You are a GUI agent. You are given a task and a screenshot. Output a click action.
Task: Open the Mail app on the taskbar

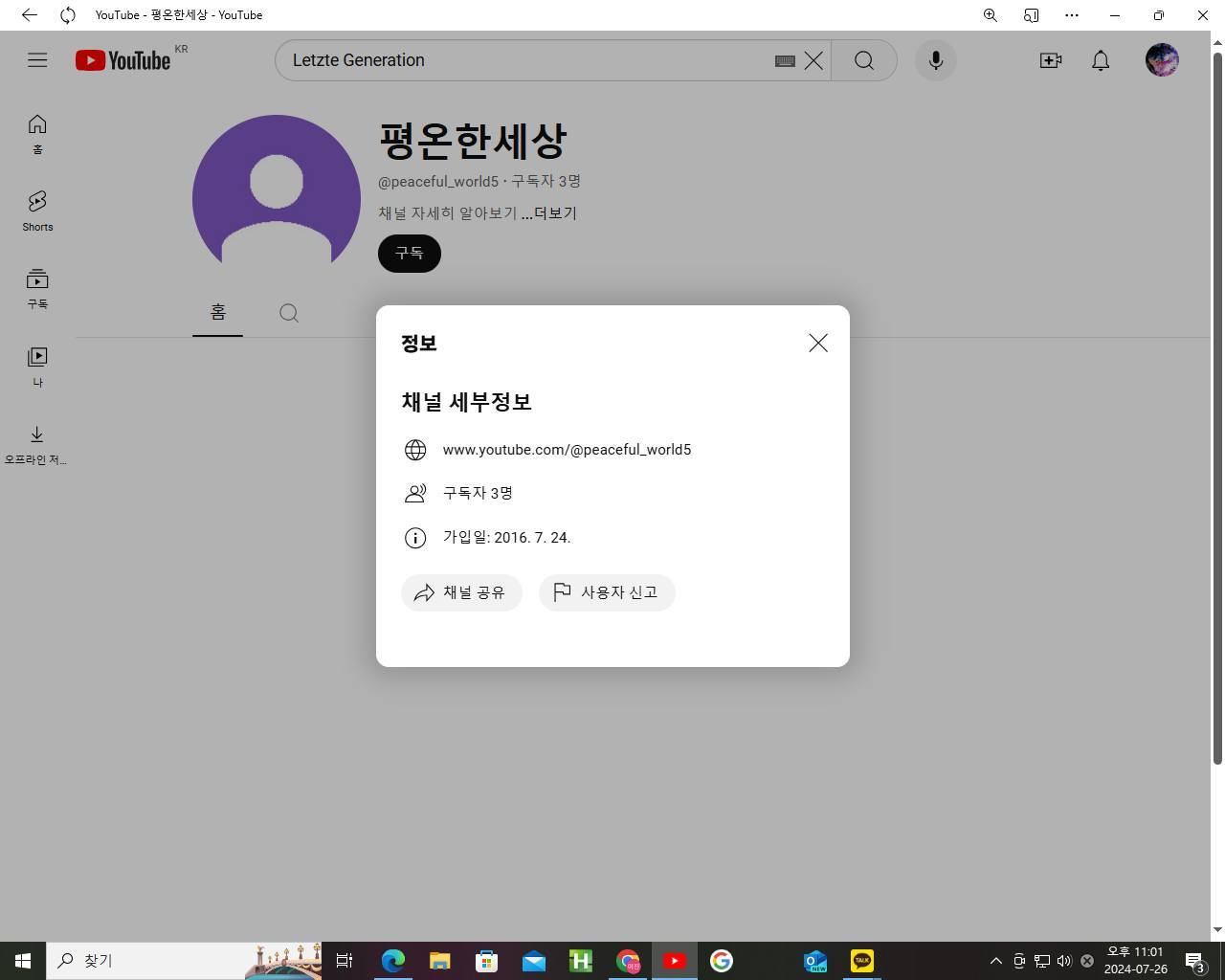[533, 961]
